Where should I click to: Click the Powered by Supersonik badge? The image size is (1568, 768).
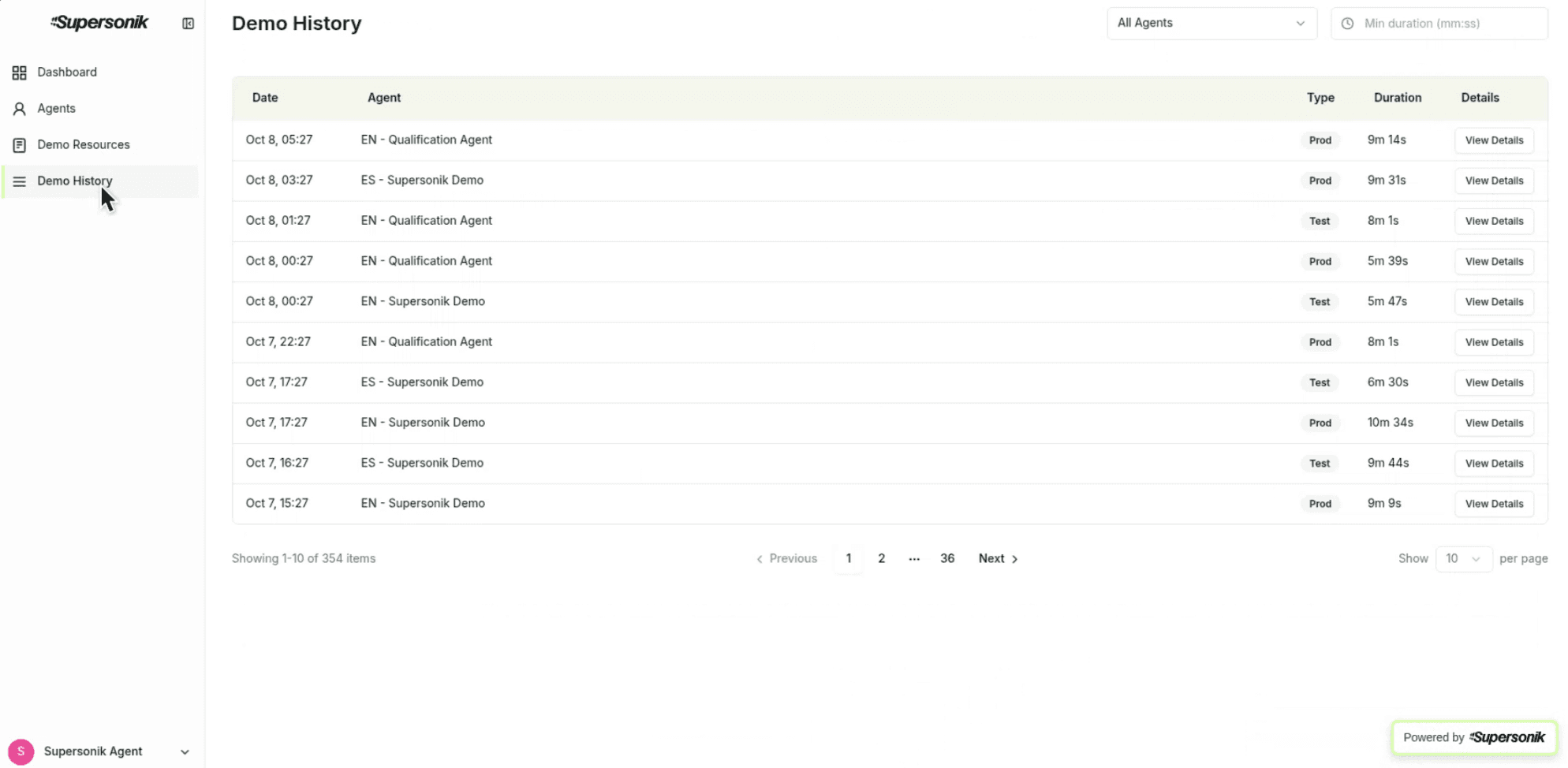click(x=1474, y=737)
